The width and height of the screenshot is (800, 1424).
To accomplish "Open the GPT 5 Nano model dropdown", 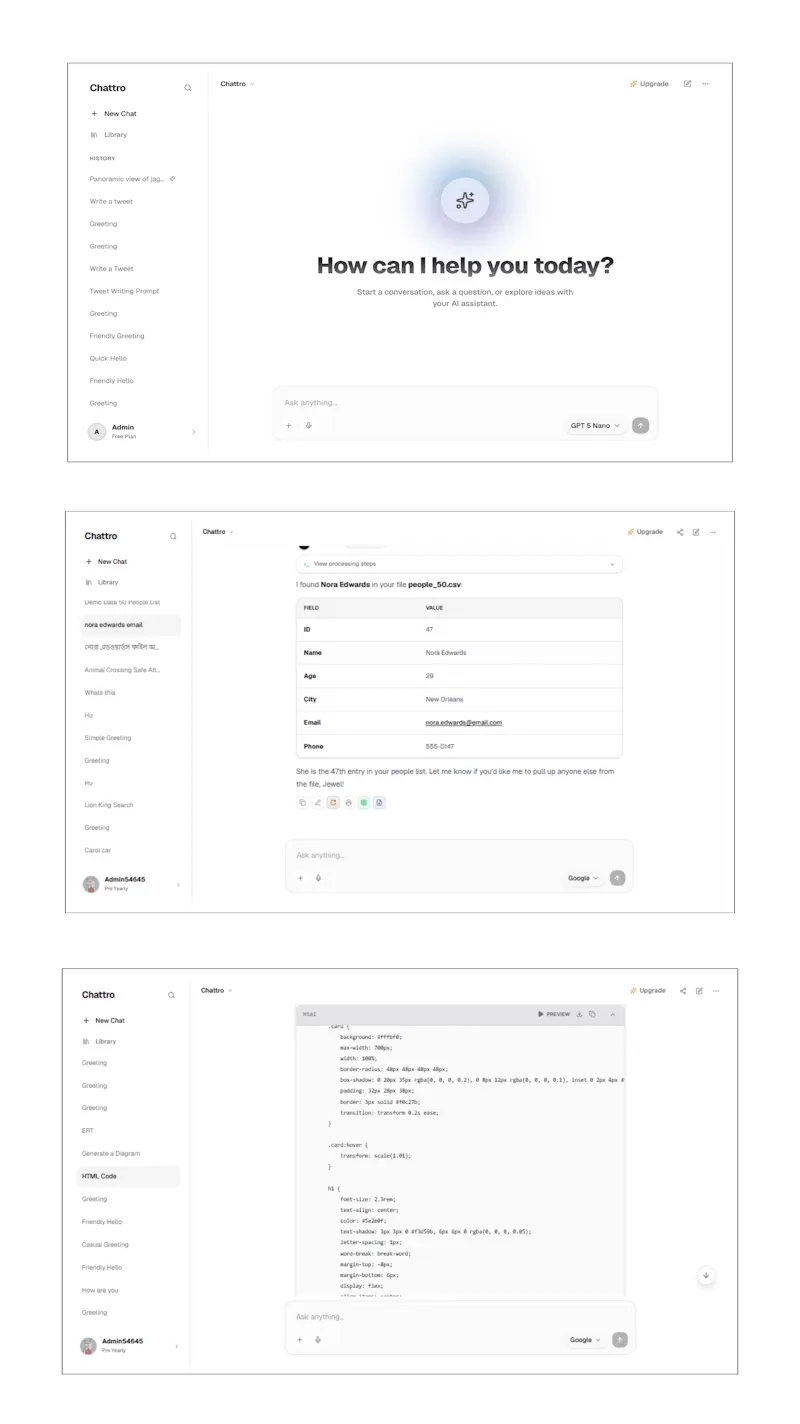I will click(x=596, y=426).
